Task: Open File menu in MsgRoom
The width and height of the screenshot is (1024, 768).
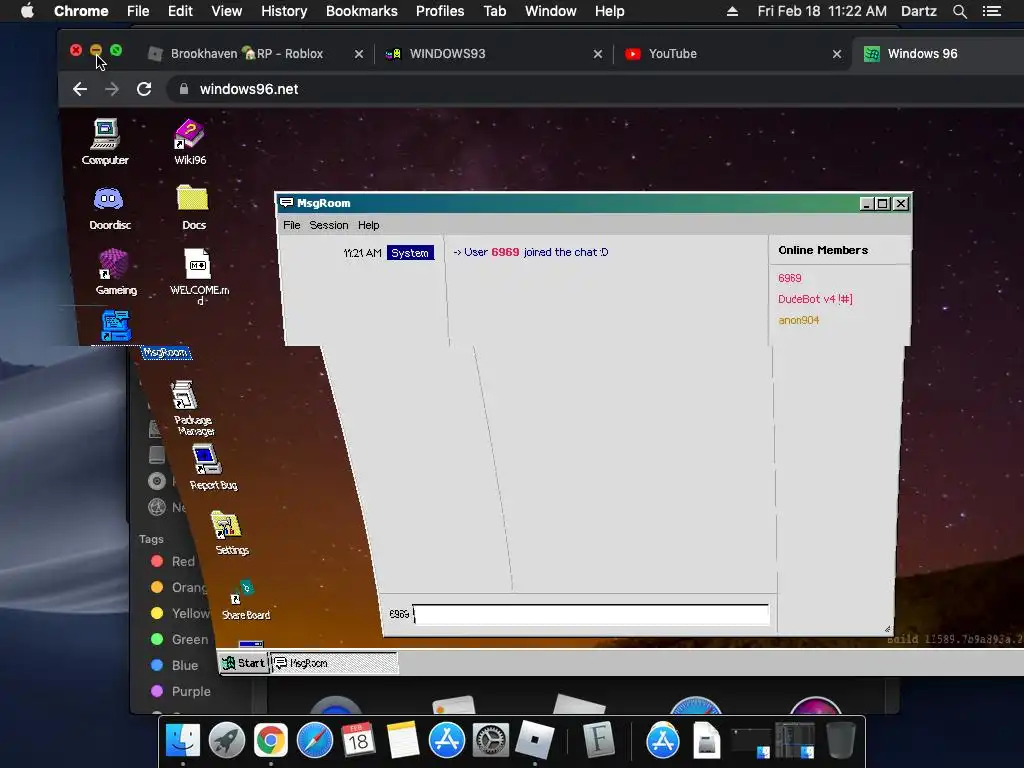Action: (x=291, y=225)
